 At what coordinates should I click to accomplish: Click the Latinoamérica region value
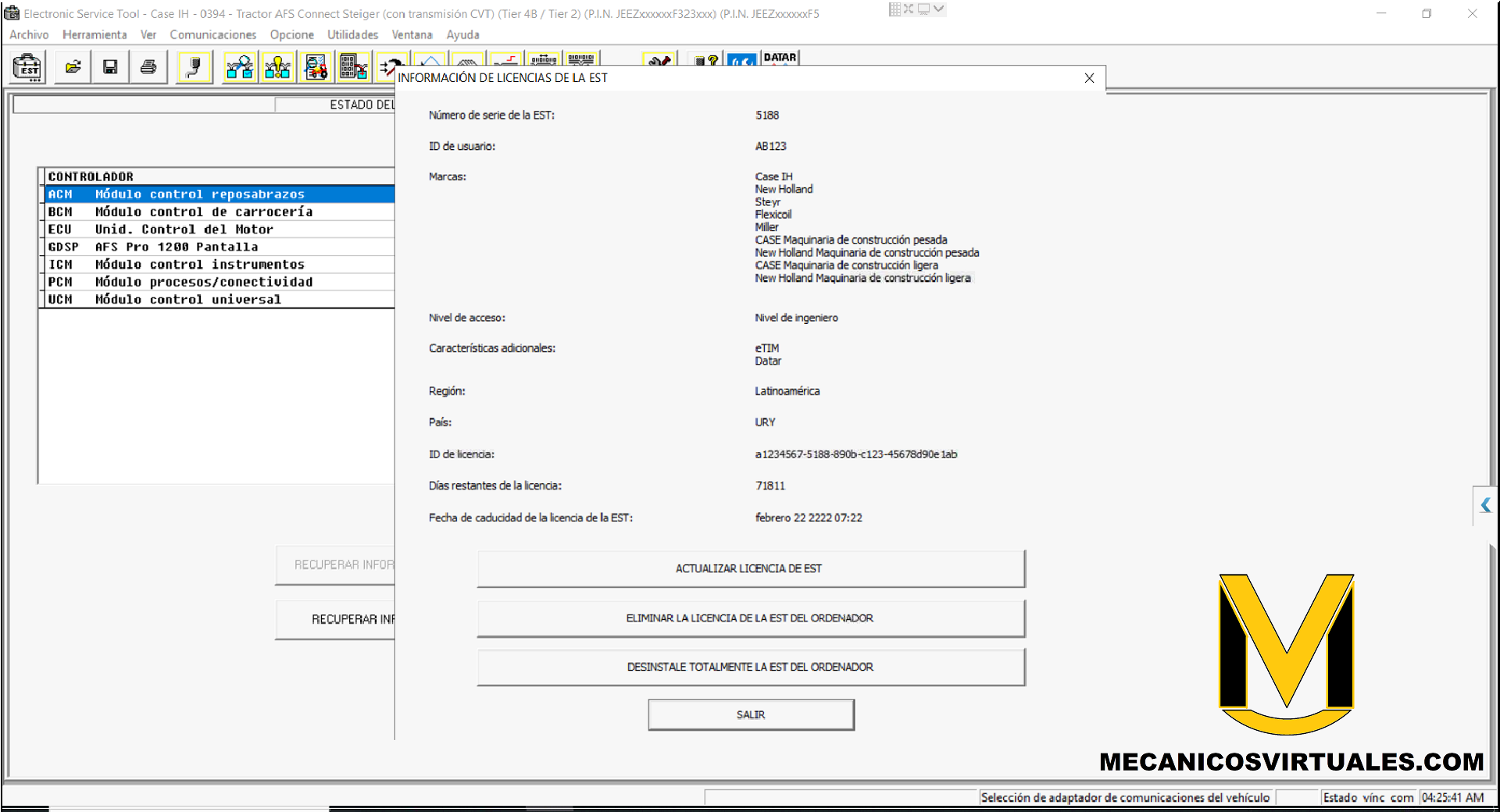787,391
